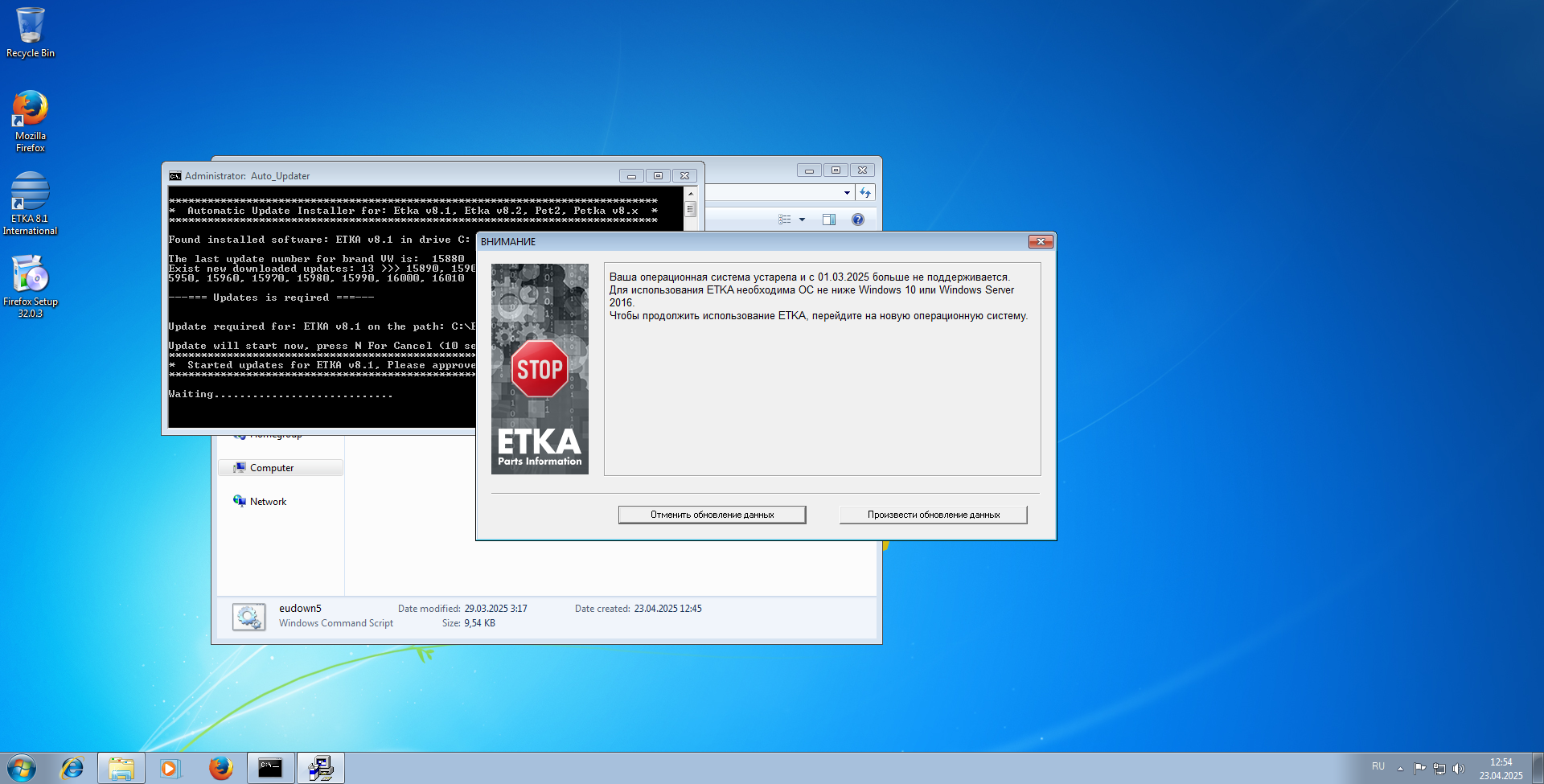Switch to the command prompt taskbar button
The image size is (1544, 784).
click(x=270, y=768)
